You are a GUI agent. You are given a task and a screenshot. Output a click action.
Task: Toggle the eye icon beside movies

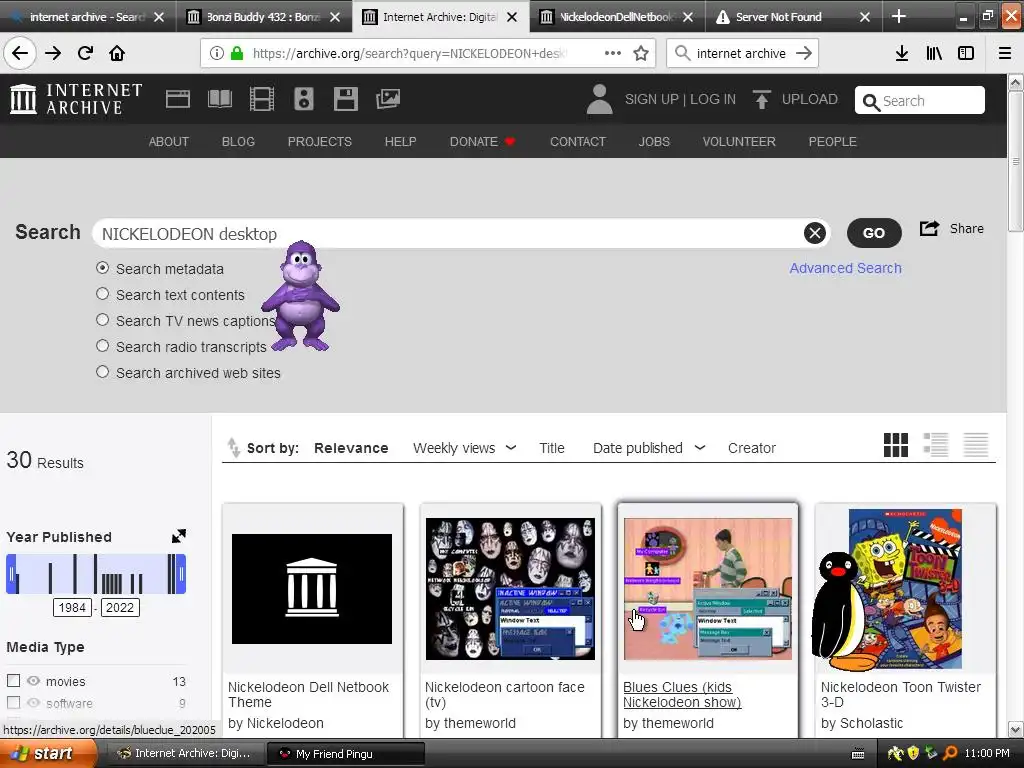33,680
